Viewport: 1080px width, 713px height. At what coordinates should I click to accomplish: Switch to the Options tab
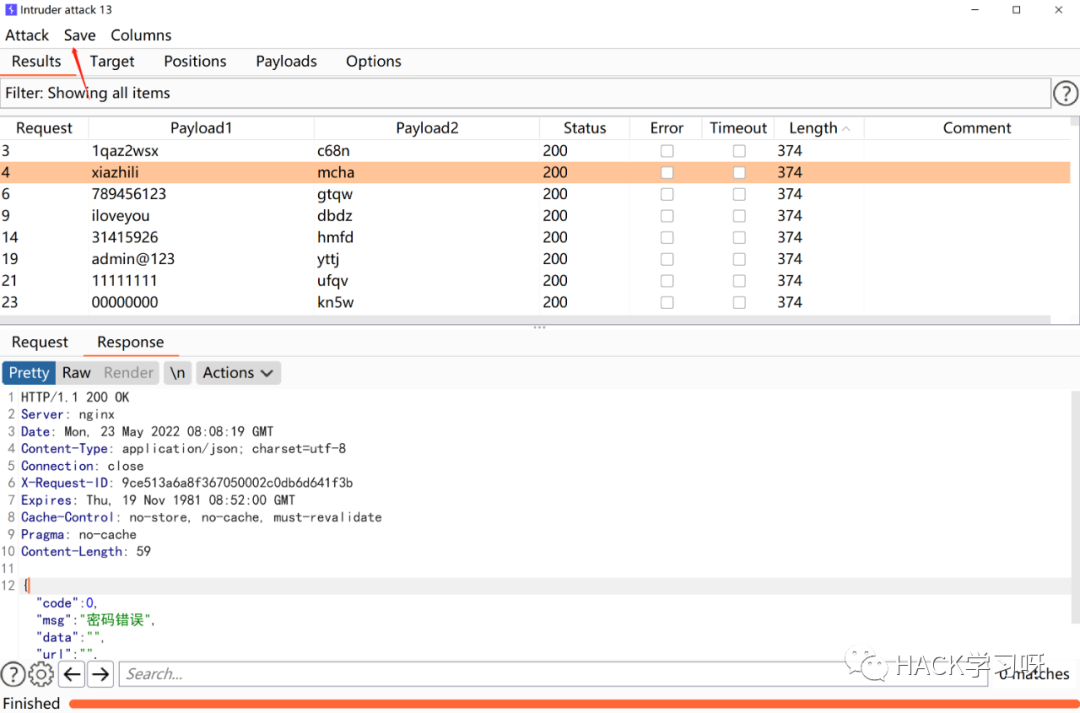pos(373,61)
